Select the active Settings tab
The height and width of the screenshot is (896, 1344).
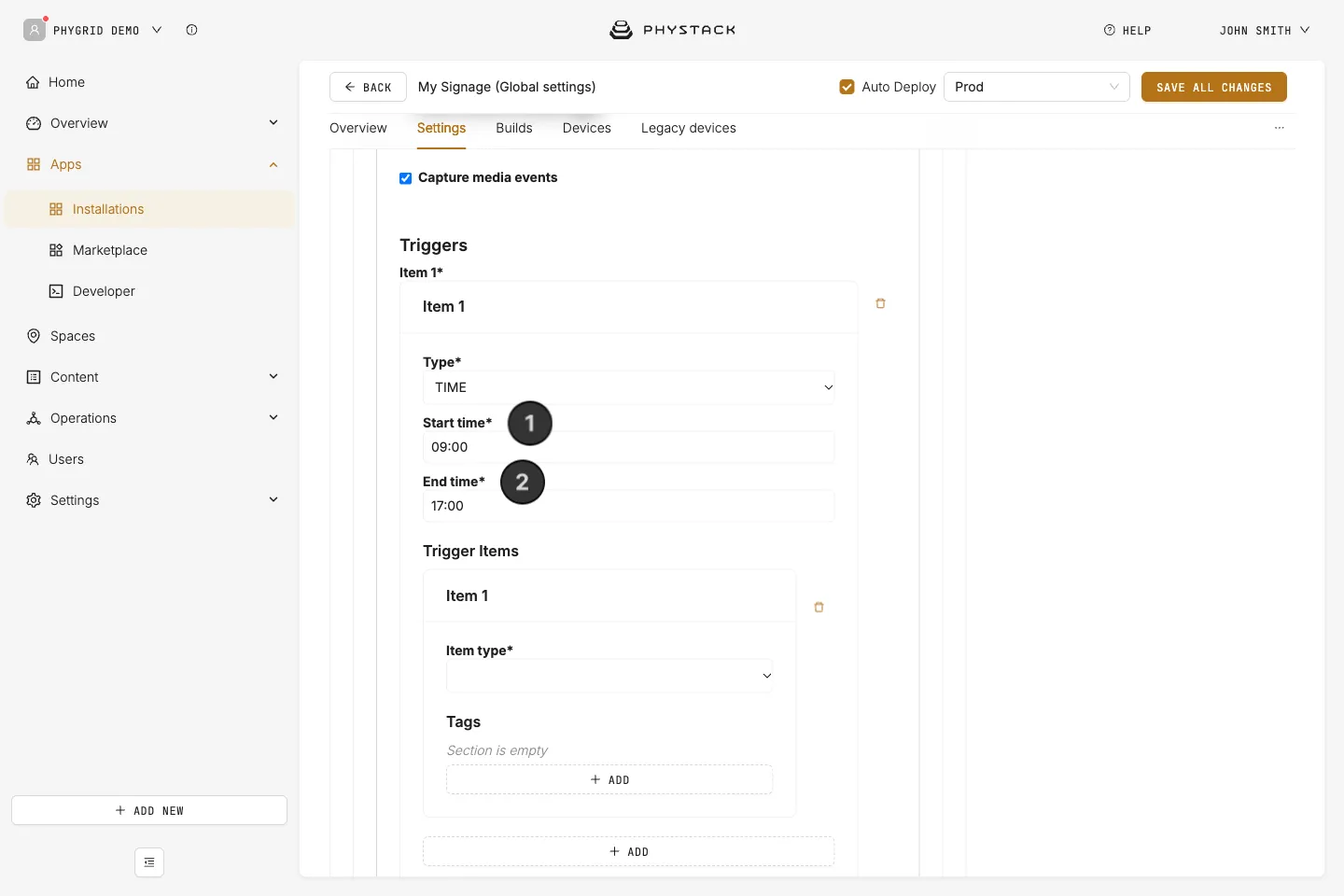[441, 128]
